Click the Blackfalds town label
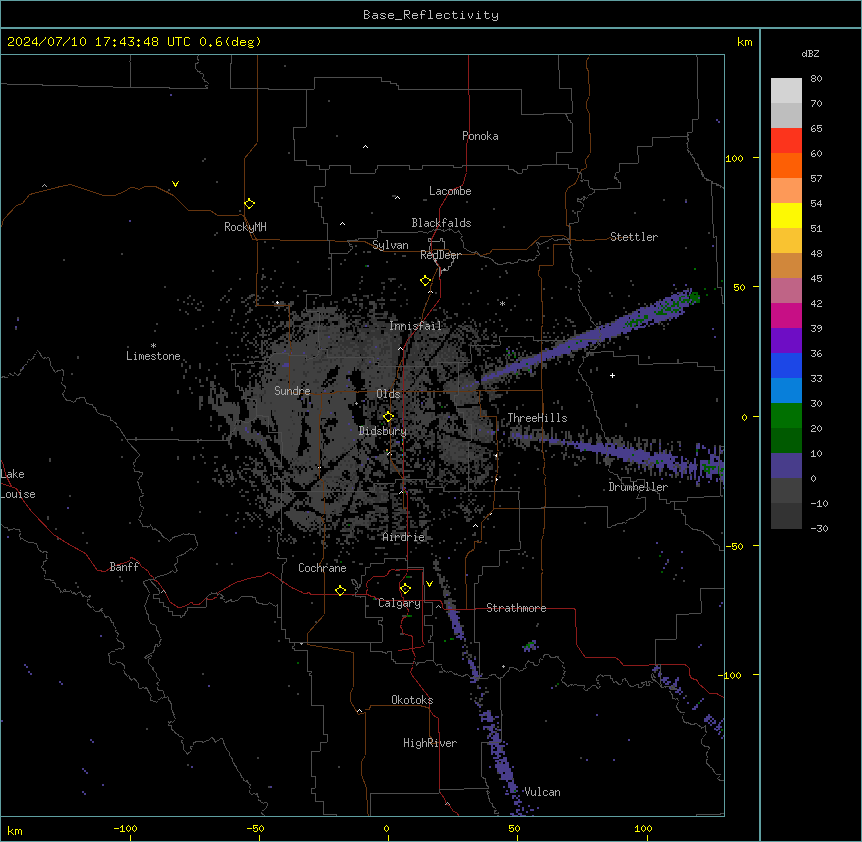862x842 pixels. pyautogui.click(x=441, y=223)
